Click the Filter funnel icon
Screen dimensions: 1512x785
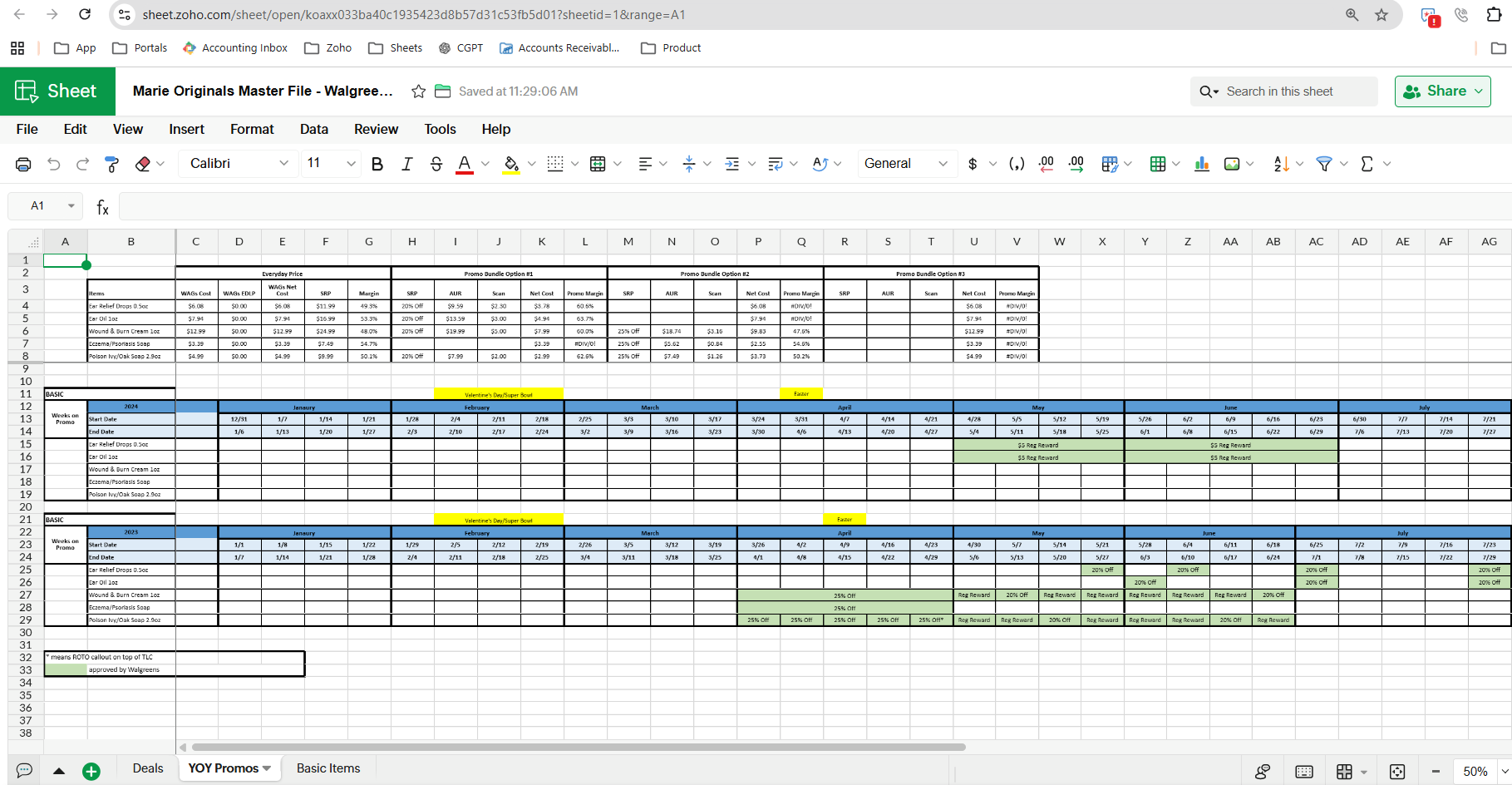point(1324,164)
